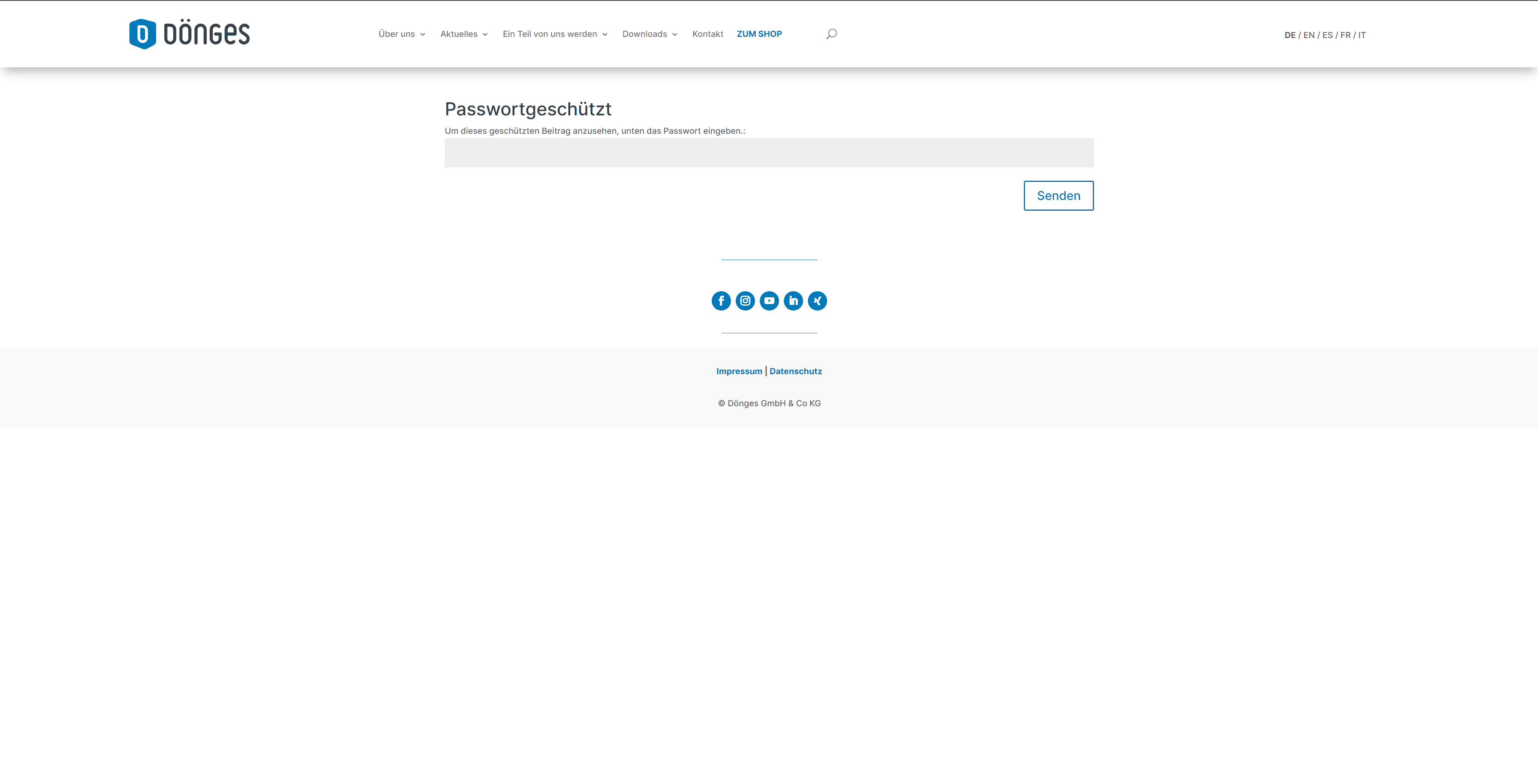The height and width of the screenshot is (784, 1538).
Task: Open the ZUM SHOP link
Action: (x=759, y=34)
